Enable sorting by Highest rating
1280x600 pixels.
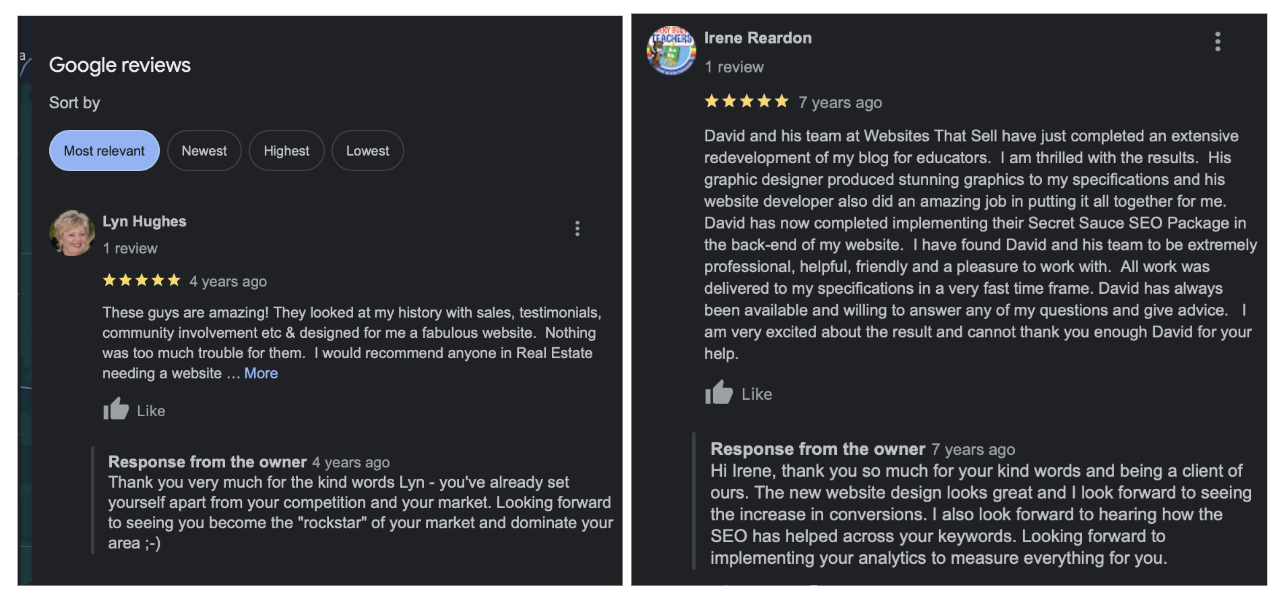[286, 150]
